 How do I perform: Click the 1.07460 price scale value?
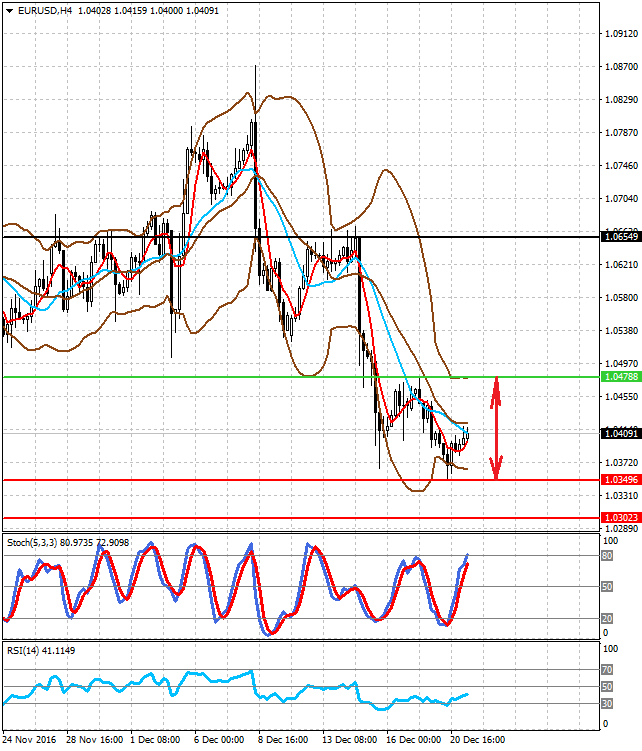point(621,166)
